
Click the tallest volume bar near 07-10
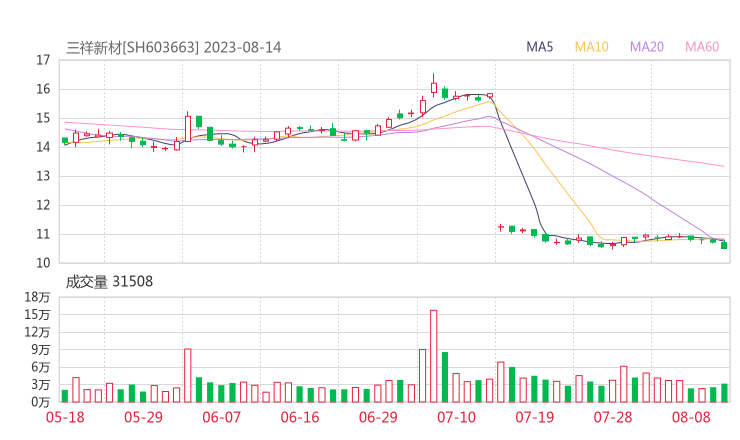click(434, 356)
